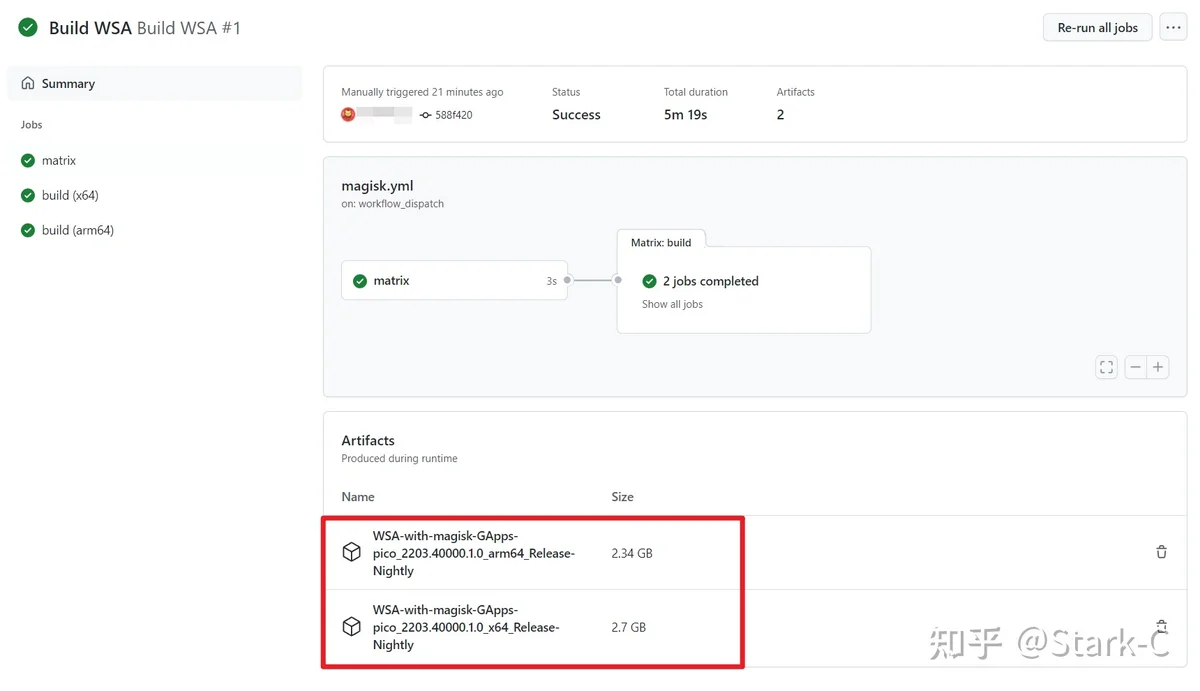Click the 5m 19s total duration
The width and height of the screenshot is (1200, 691).
[x=685, y=115]
